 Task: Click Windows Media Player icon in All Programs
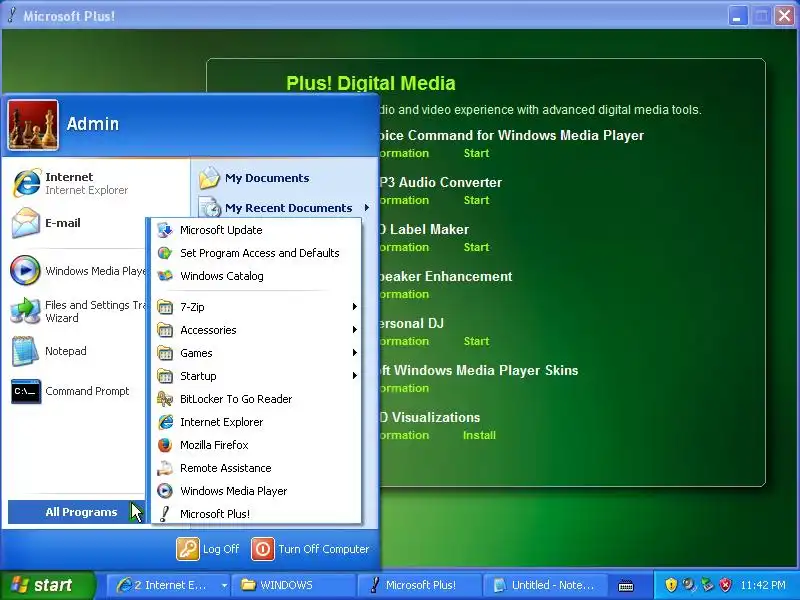coord(165,491)
